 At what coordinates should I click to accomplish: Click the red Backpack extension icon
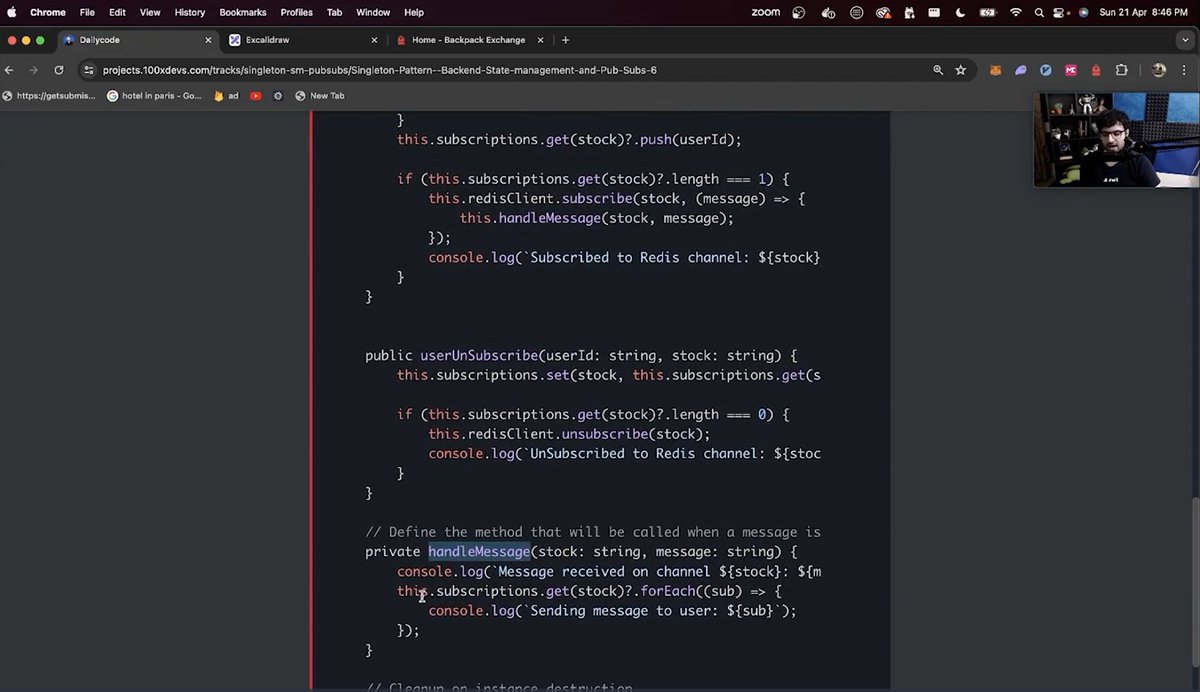(x=1096, y=70)
